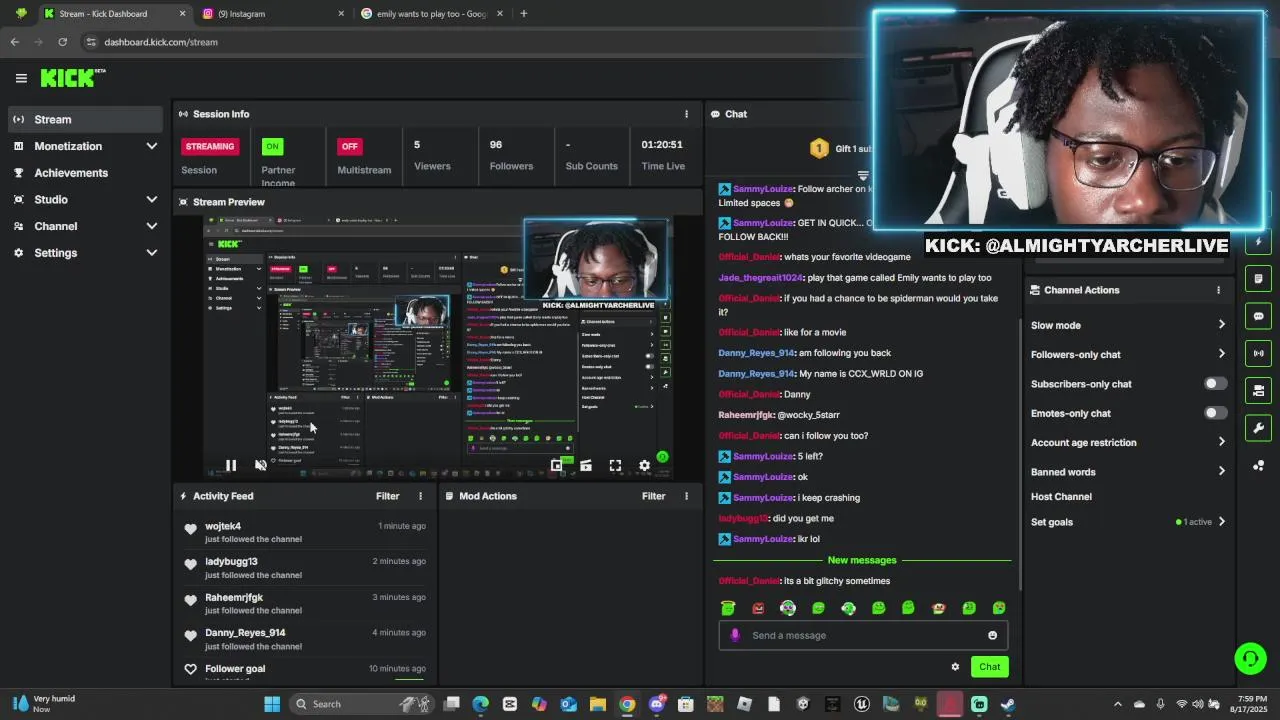Click the Send a message input field
The width and height of the screenshot is (1280, 720).
(863, 635)
